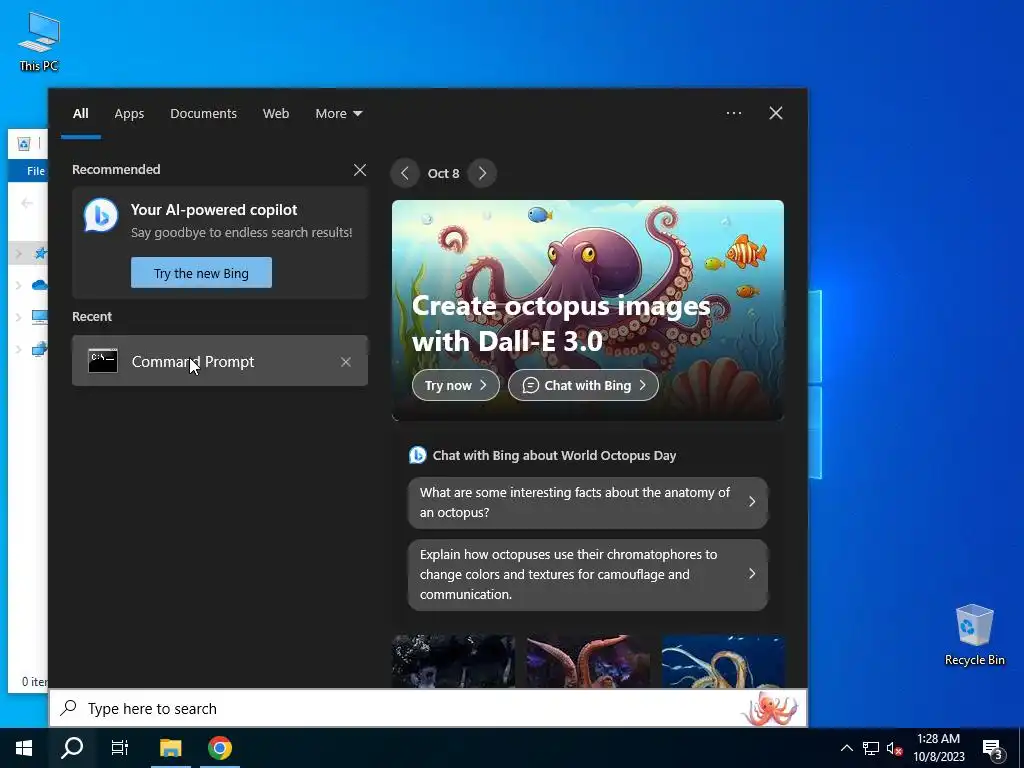Go to the next day highlight arrow

point(482,173)
